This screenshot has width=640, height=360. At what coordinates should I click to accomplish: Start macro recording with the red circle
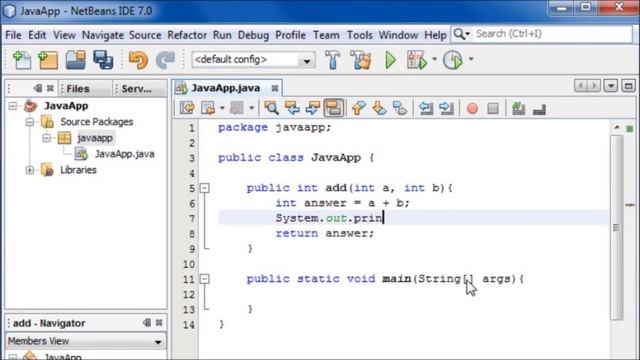point(472,109)
